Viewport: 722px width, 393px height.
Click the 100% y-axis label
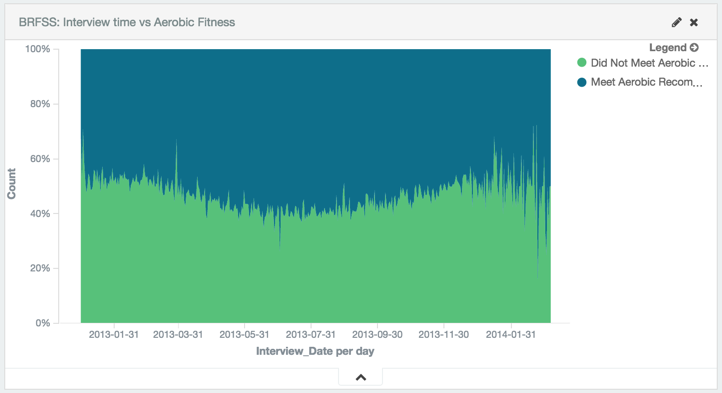(x=37, y=49)
